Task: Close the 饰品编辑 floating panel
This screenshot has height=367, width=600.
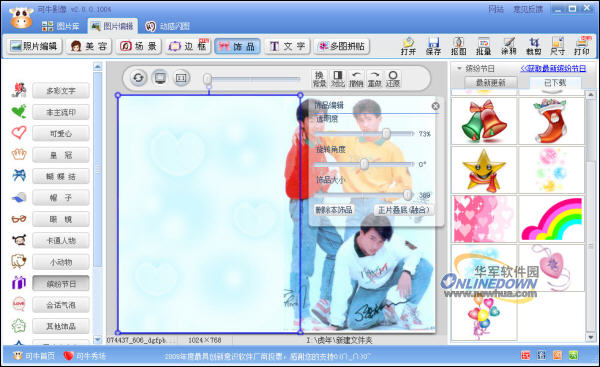Action: click(435, 106)
